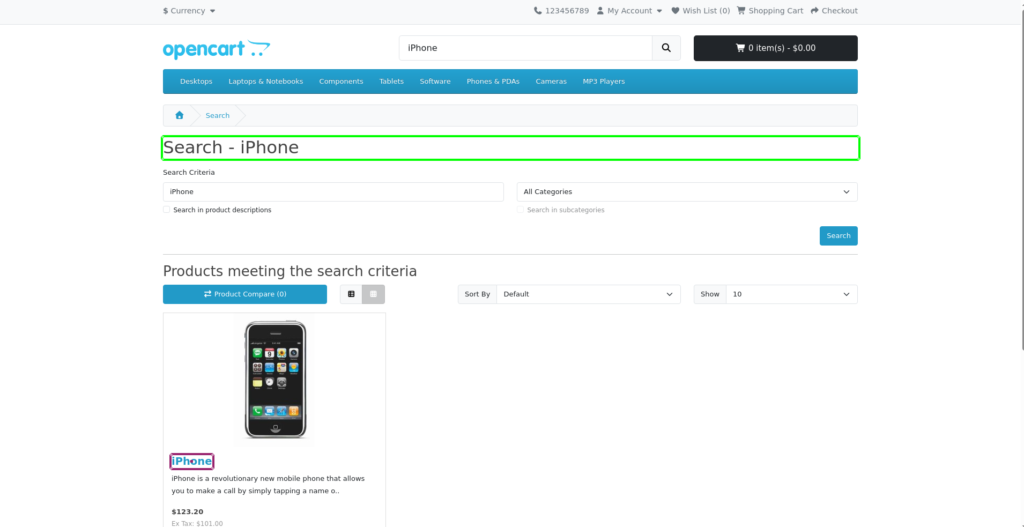Open the Desktops menu
Viewport: 1024px width, 527px height.
pyautogui.click(x=196, y=82)
